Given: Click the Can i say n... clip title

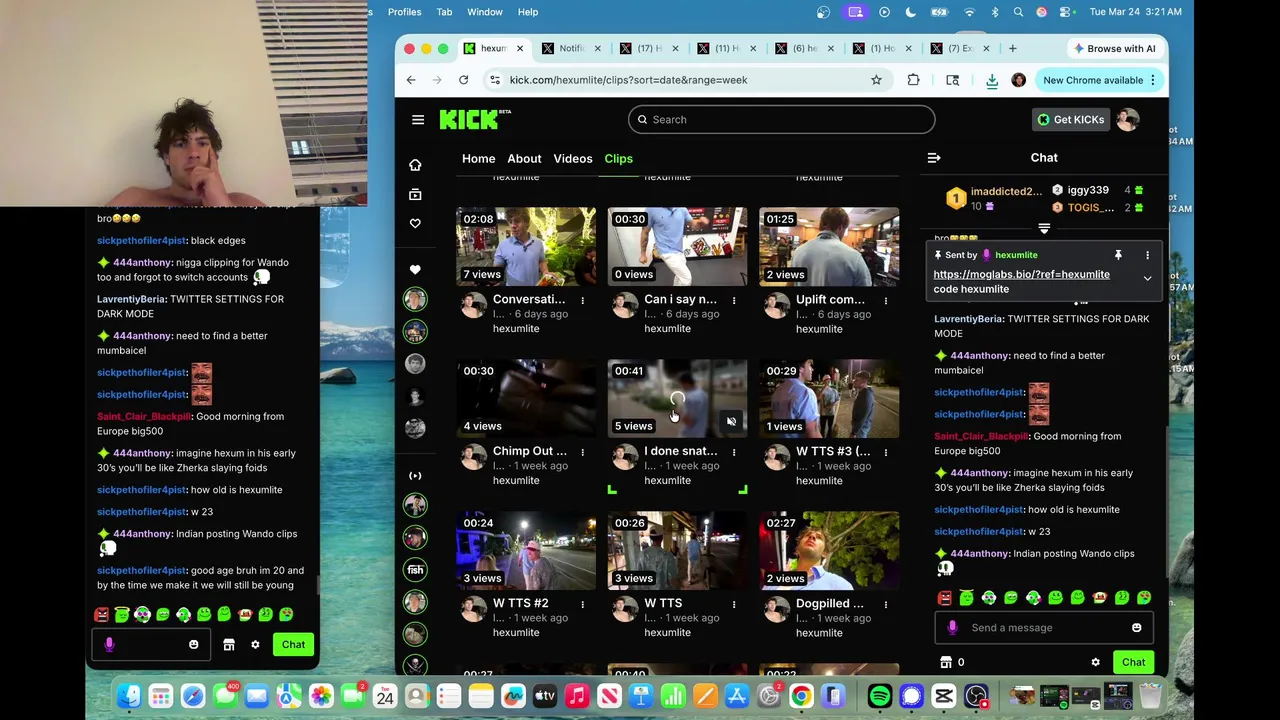Looking at the screenshot, I should 681,299.
